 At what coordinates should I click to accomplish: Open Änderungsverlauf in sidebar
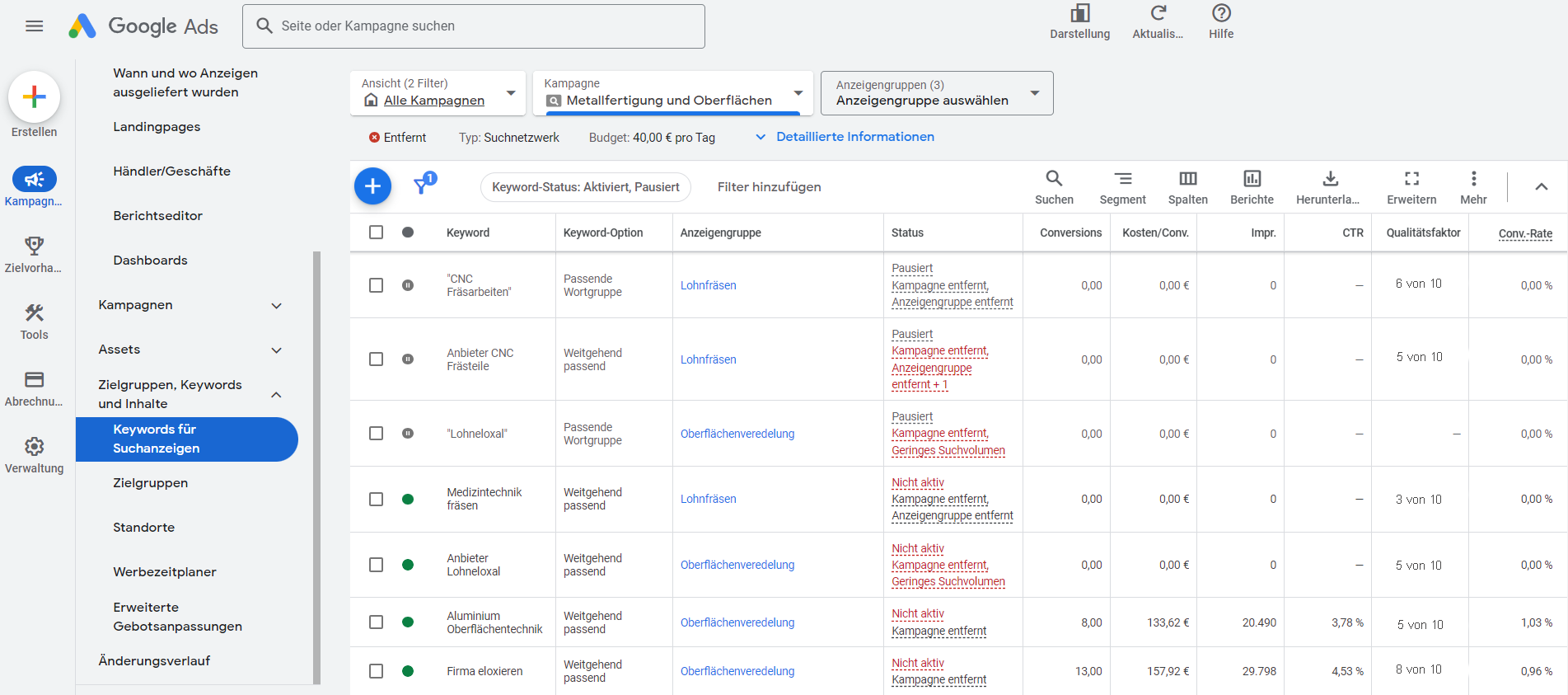tap(154, 661)
